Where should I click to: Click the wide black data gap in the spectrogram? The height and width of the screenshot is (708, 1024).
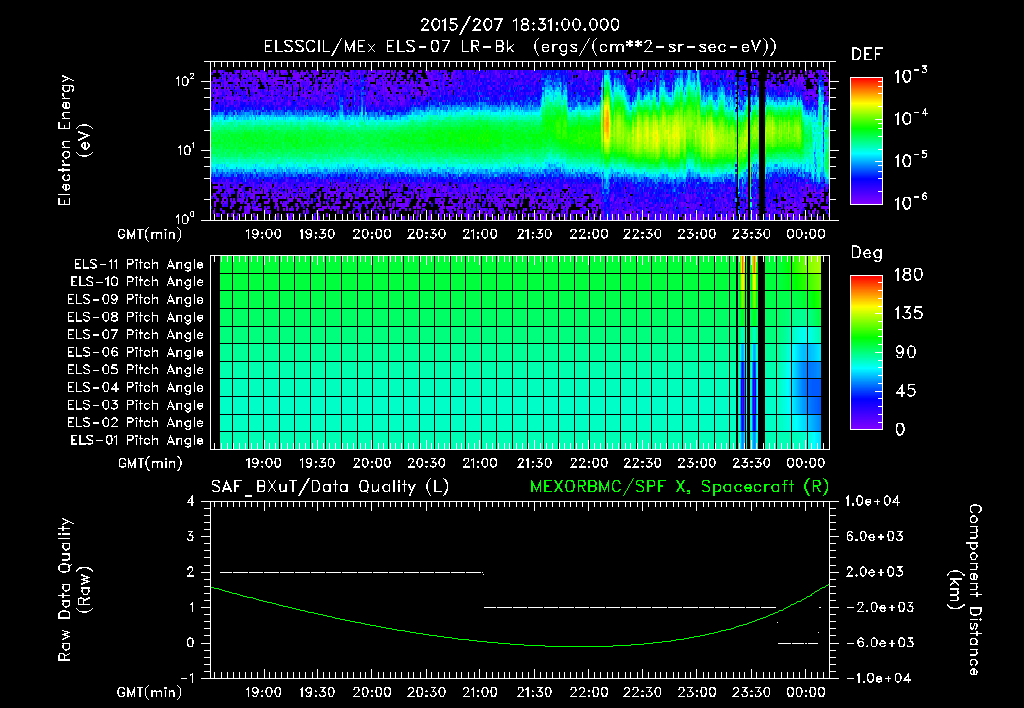[x=761, y=144]
